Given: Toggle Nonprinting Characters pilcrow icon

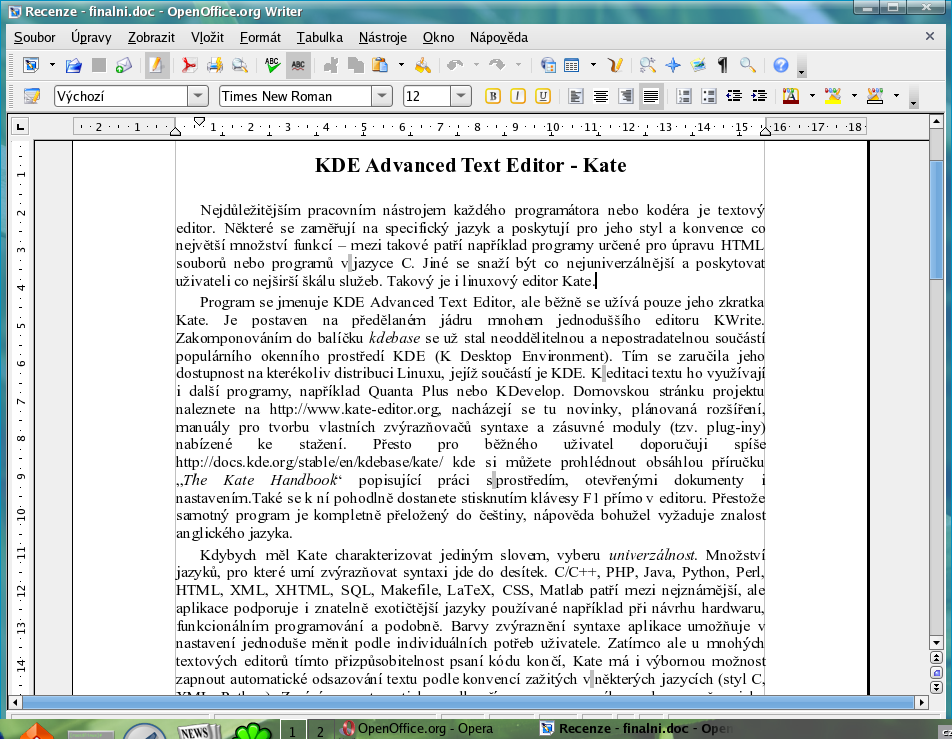Looking at the screenshot, I should tap(722, 65).
